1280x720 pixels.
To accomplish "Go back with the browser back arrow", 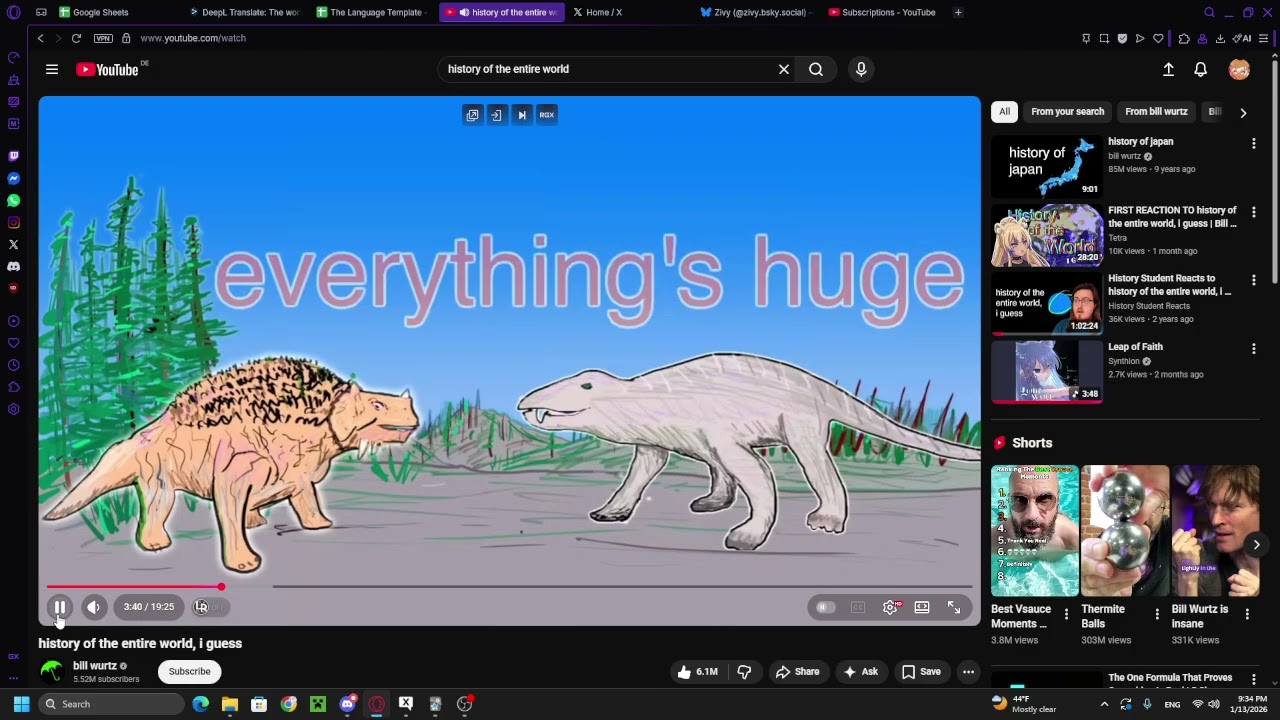I will pyautogui.click(x=40, y=38).
